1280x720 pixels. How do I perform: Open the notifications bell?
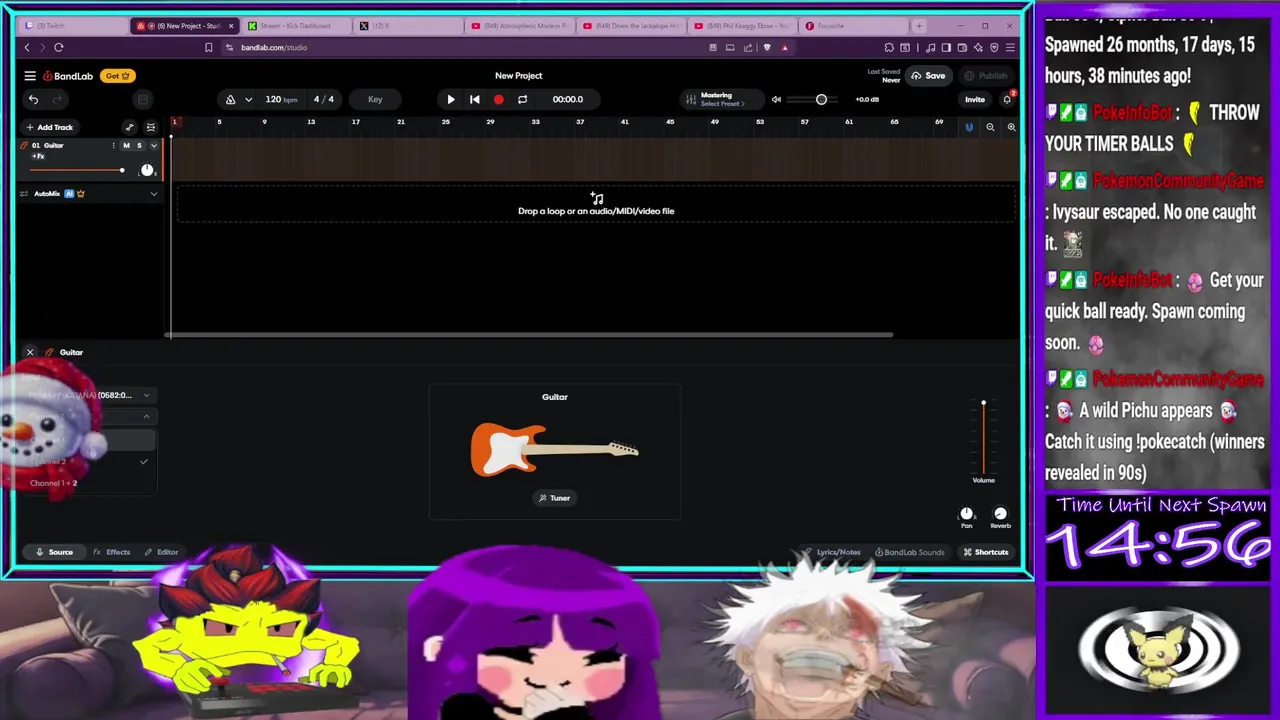click(x=1007, y=99)
